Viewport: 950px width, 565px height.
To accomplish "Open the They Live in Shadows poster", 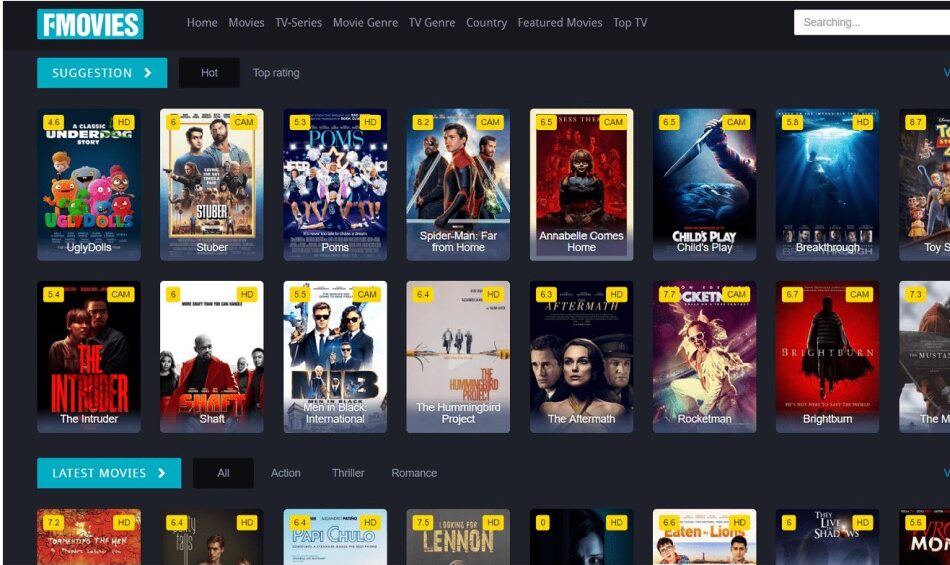I will 827,537.
